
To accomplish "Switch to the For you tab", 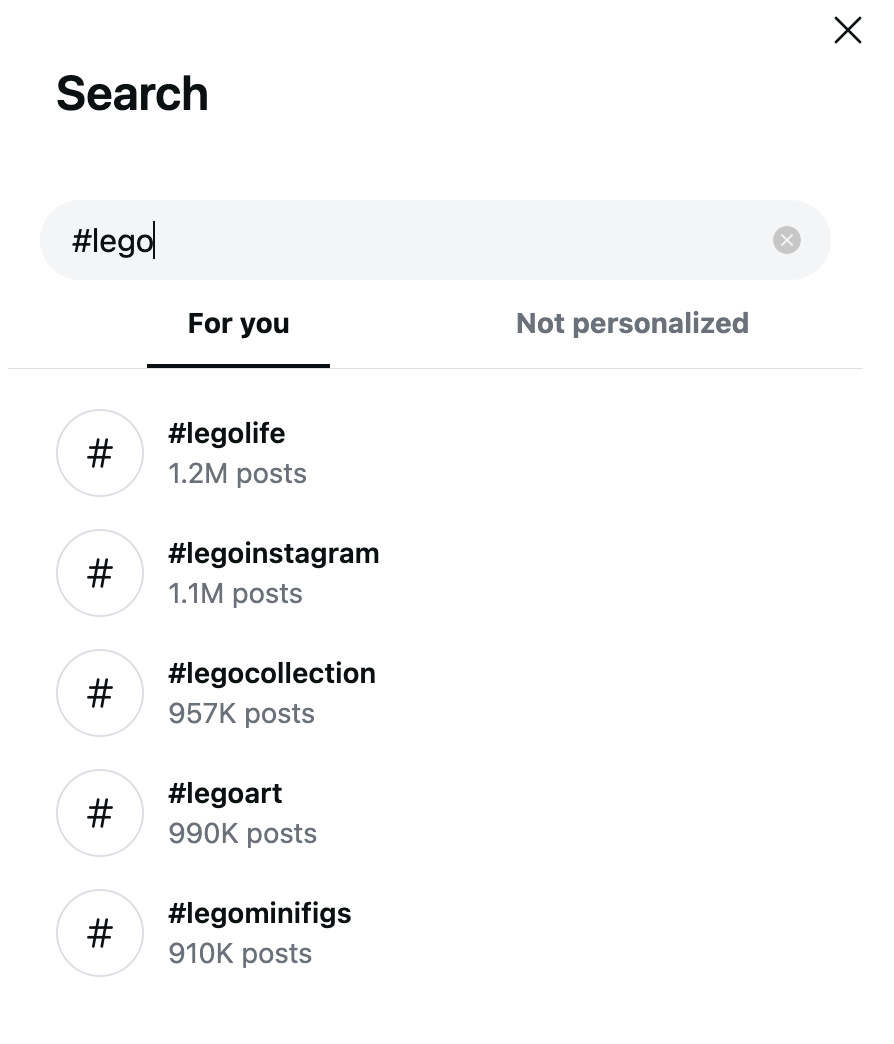I will pyautogui.click(x=238, y=323).
